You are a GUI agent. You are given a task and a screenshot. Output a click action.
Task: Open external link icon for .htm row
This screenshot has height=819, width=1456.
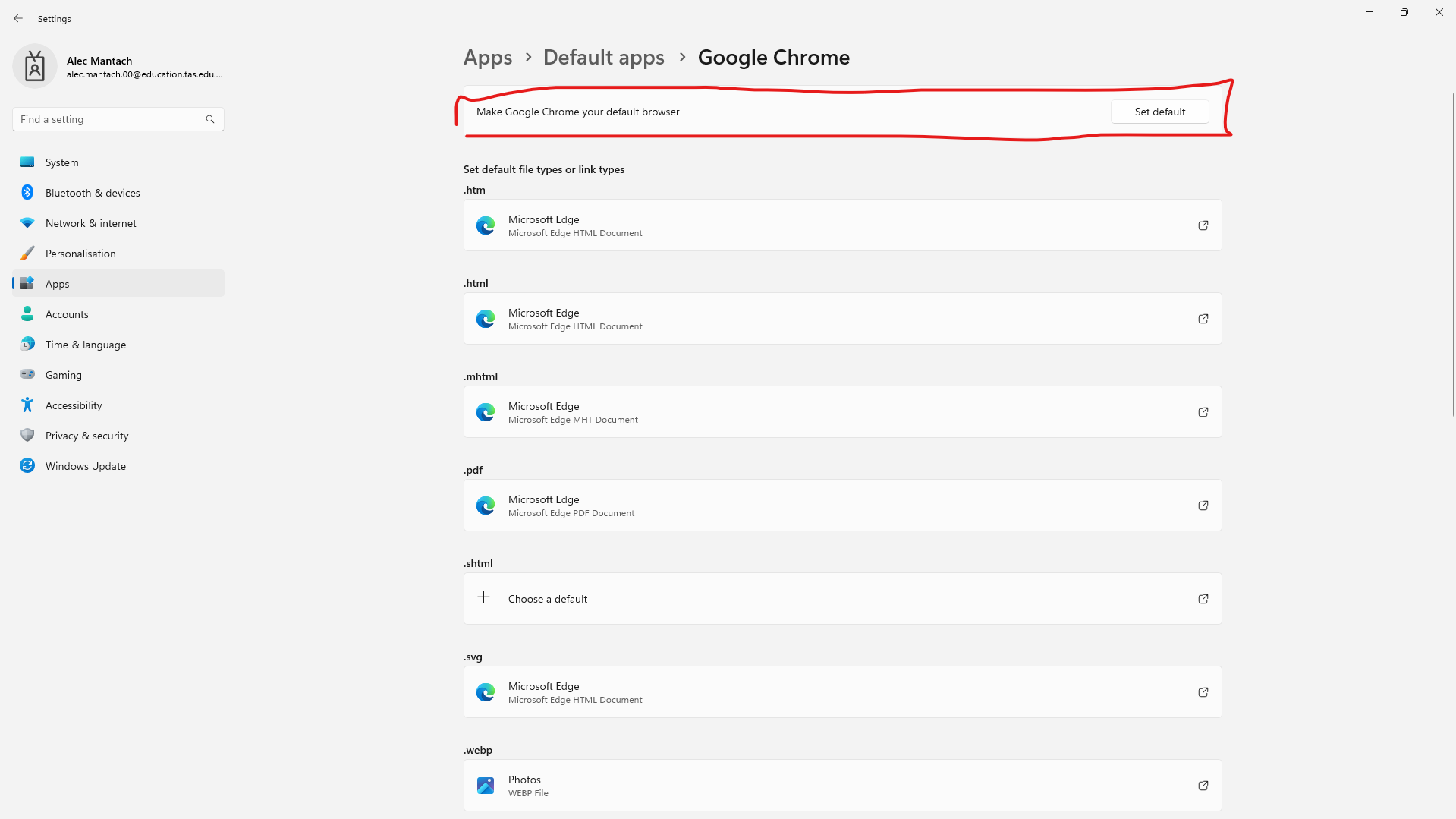[1203, 225]
